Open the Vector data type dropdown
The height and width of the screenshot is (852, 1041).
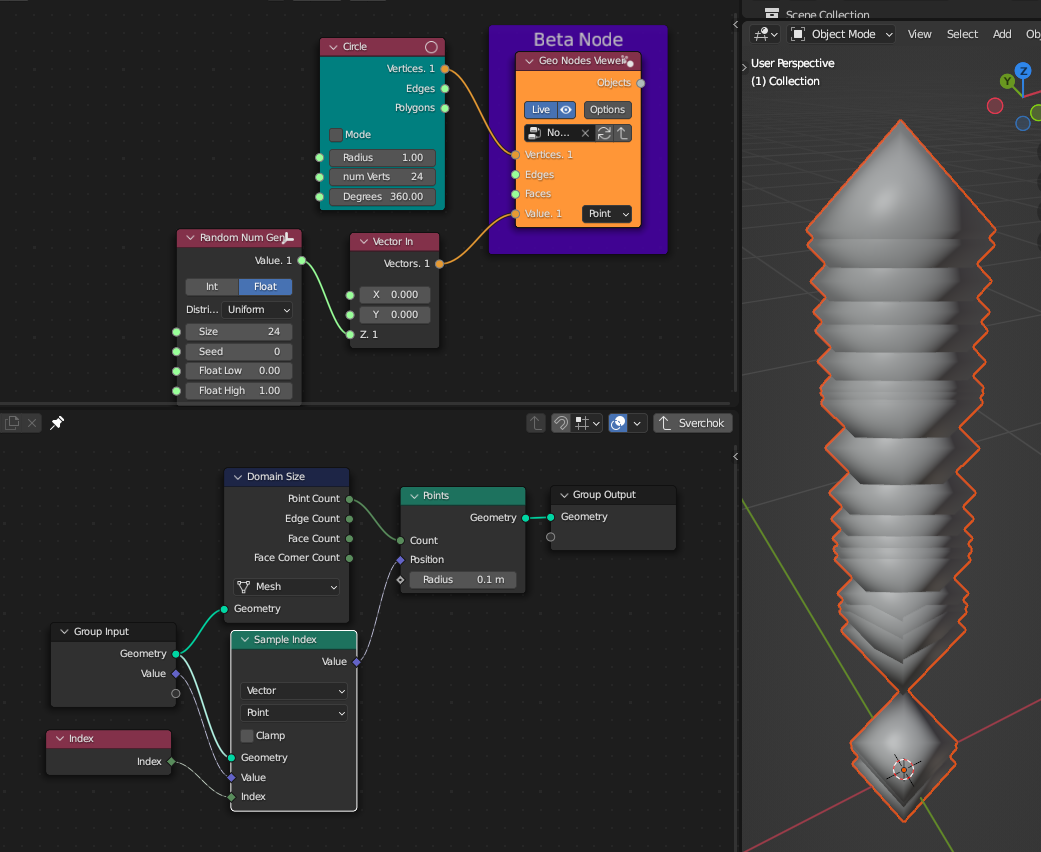(x=293, y=691)
